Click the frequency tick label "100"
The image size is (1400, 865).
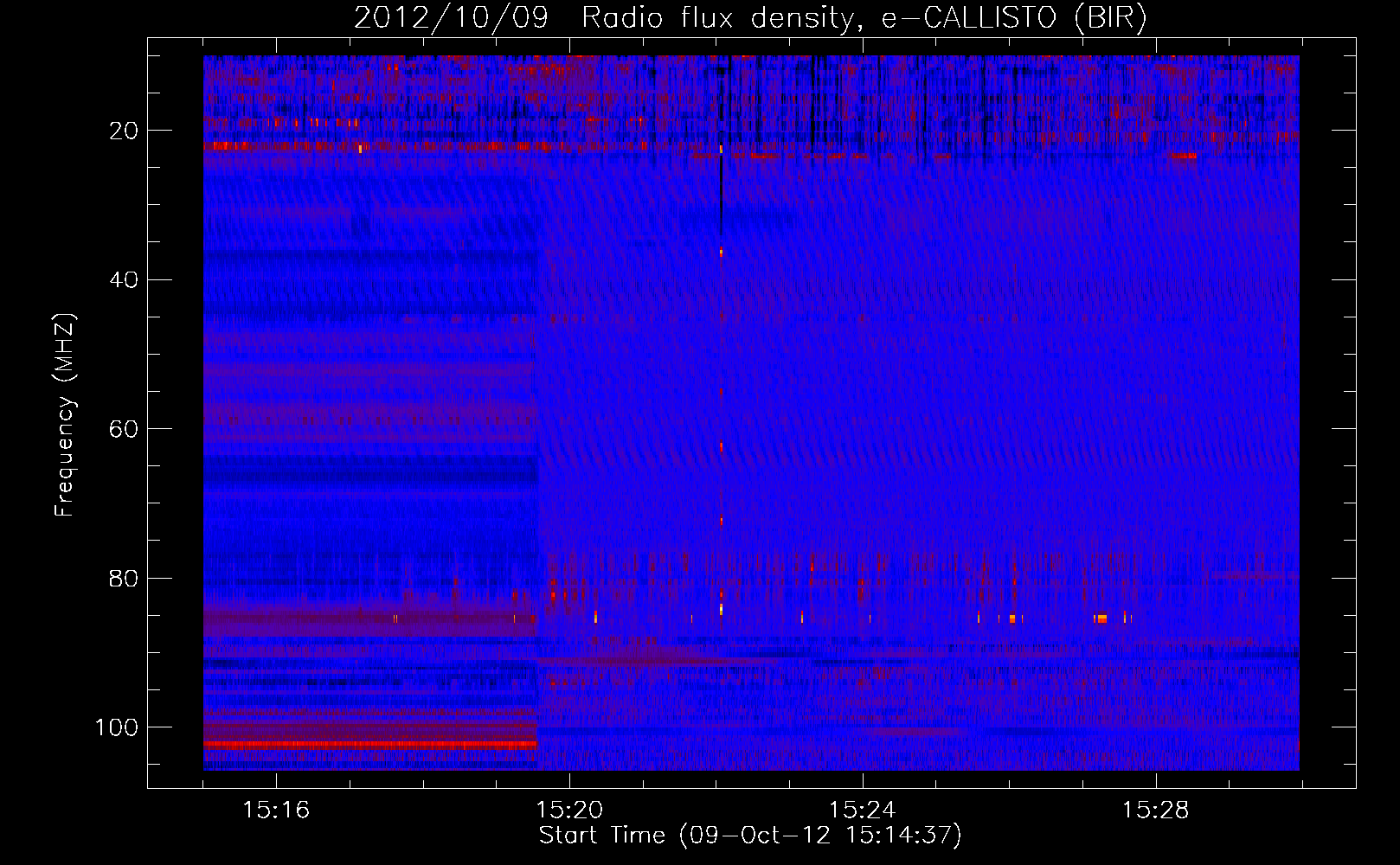click(x=117, y=727)
